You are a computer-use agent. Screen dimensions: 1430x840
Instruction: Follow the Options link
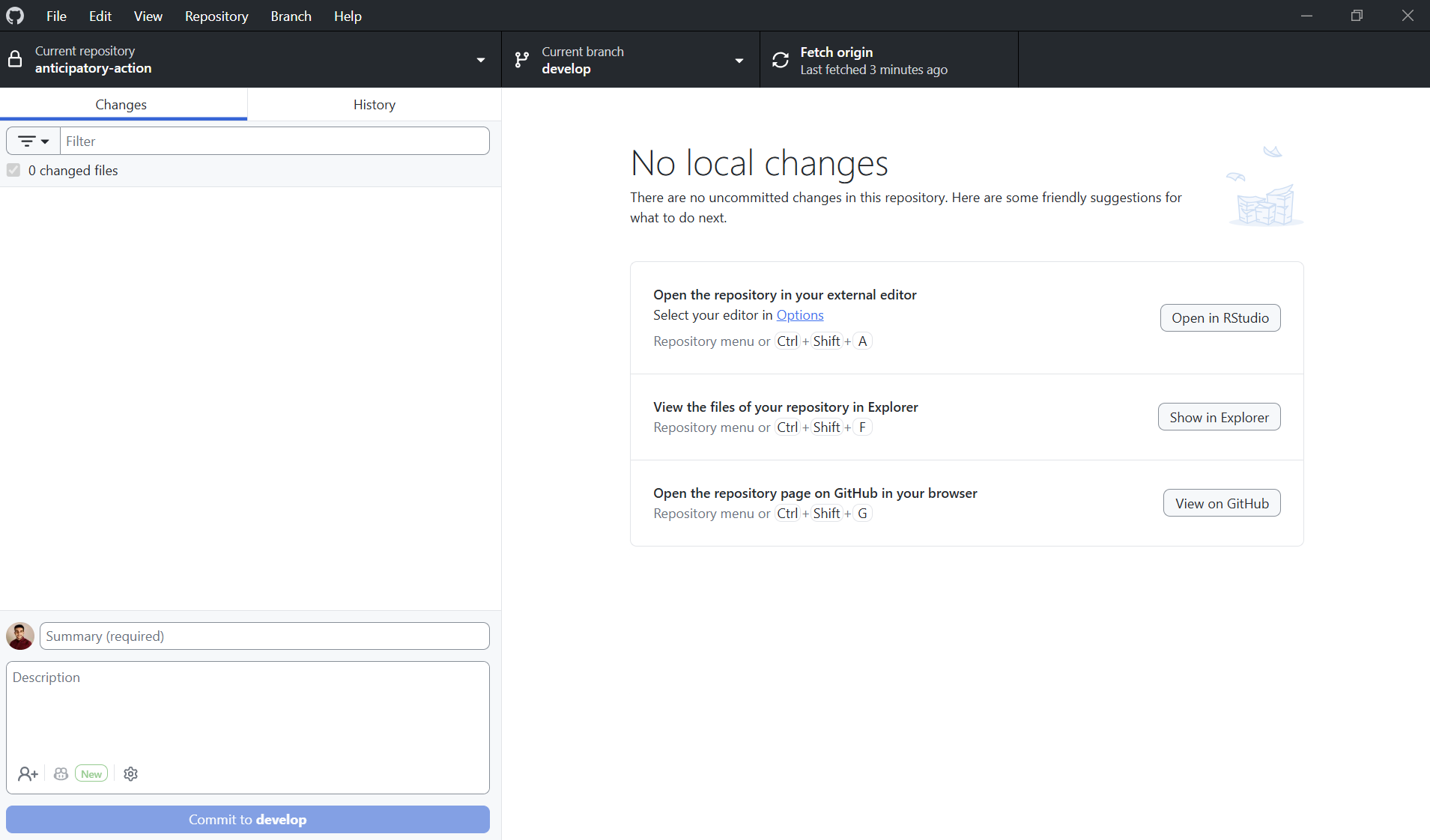pyautogui.click(x=800, y=315)
